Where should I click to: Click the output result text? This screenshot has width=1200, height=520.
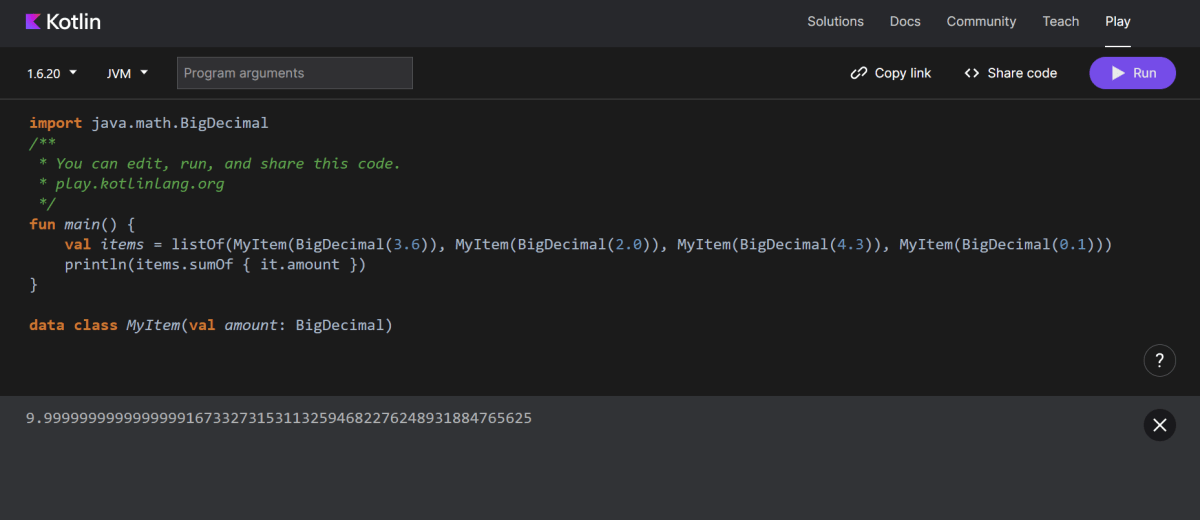(279, 418)
